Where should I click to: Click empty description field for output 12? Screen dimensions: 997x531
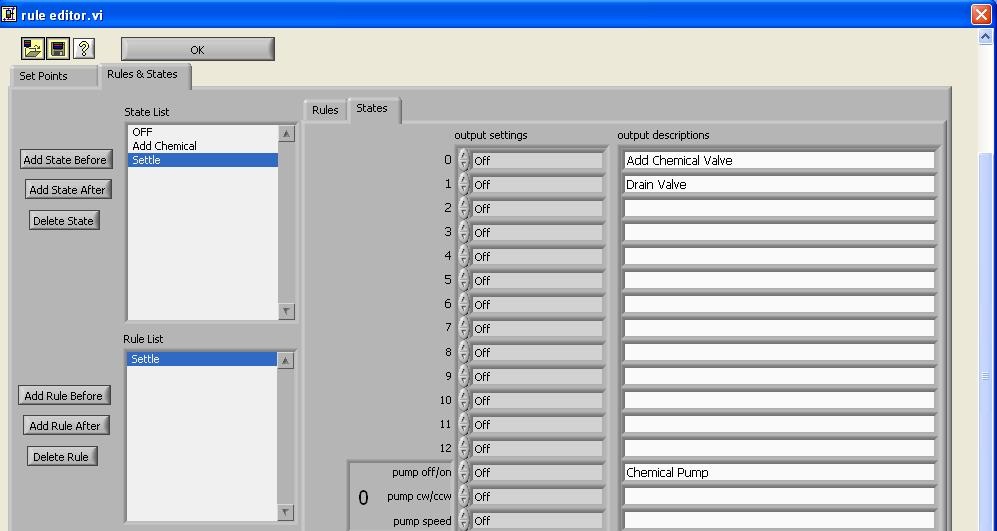point(779,448)
